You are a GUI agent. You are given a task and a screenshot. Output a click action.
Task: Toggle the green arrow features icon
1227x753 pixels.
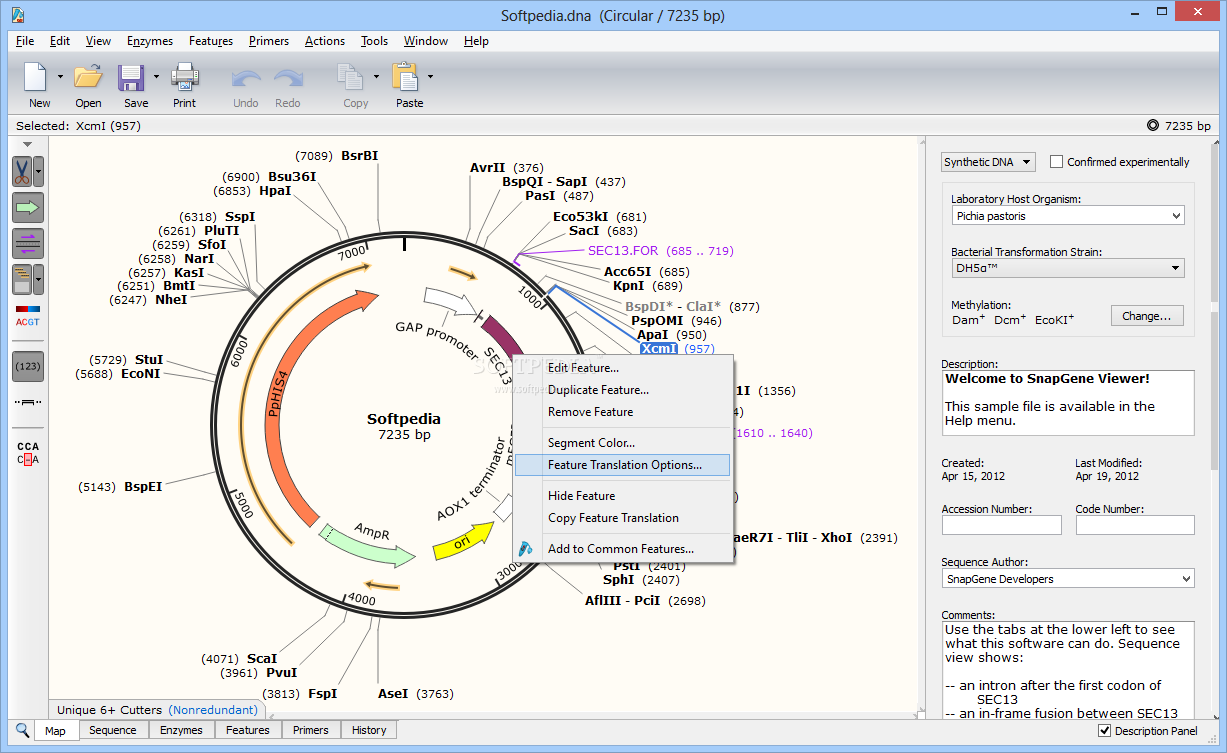pos(28,207)
